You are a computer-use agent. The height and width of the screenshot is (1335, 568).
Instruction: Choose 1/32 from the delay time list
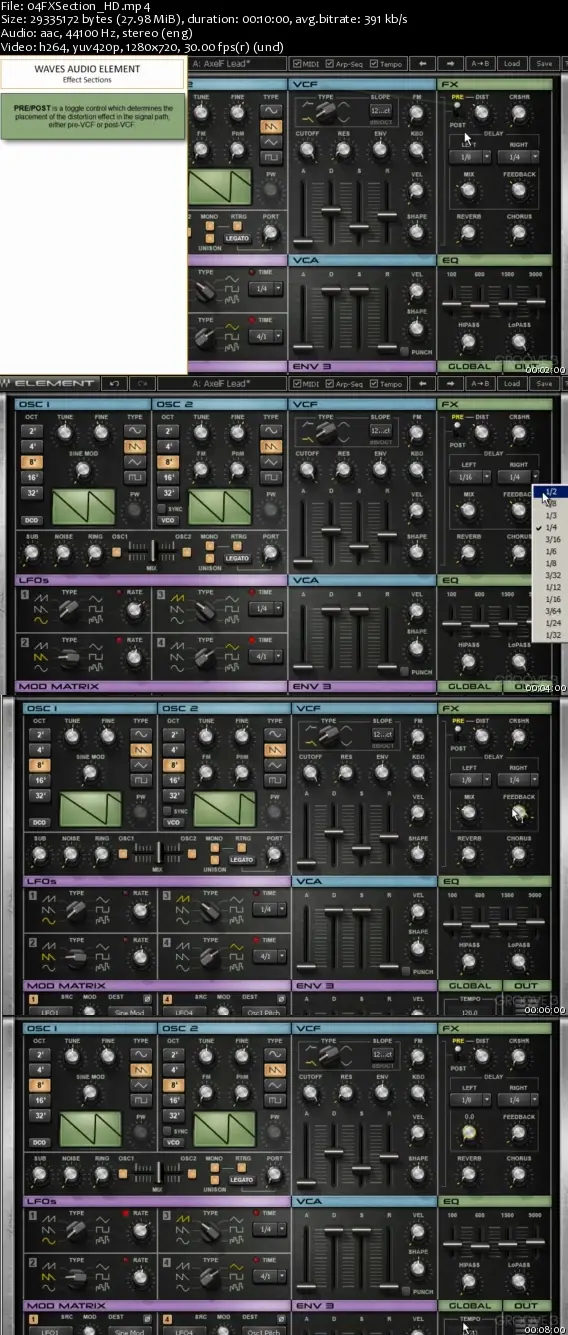[550, 635]
